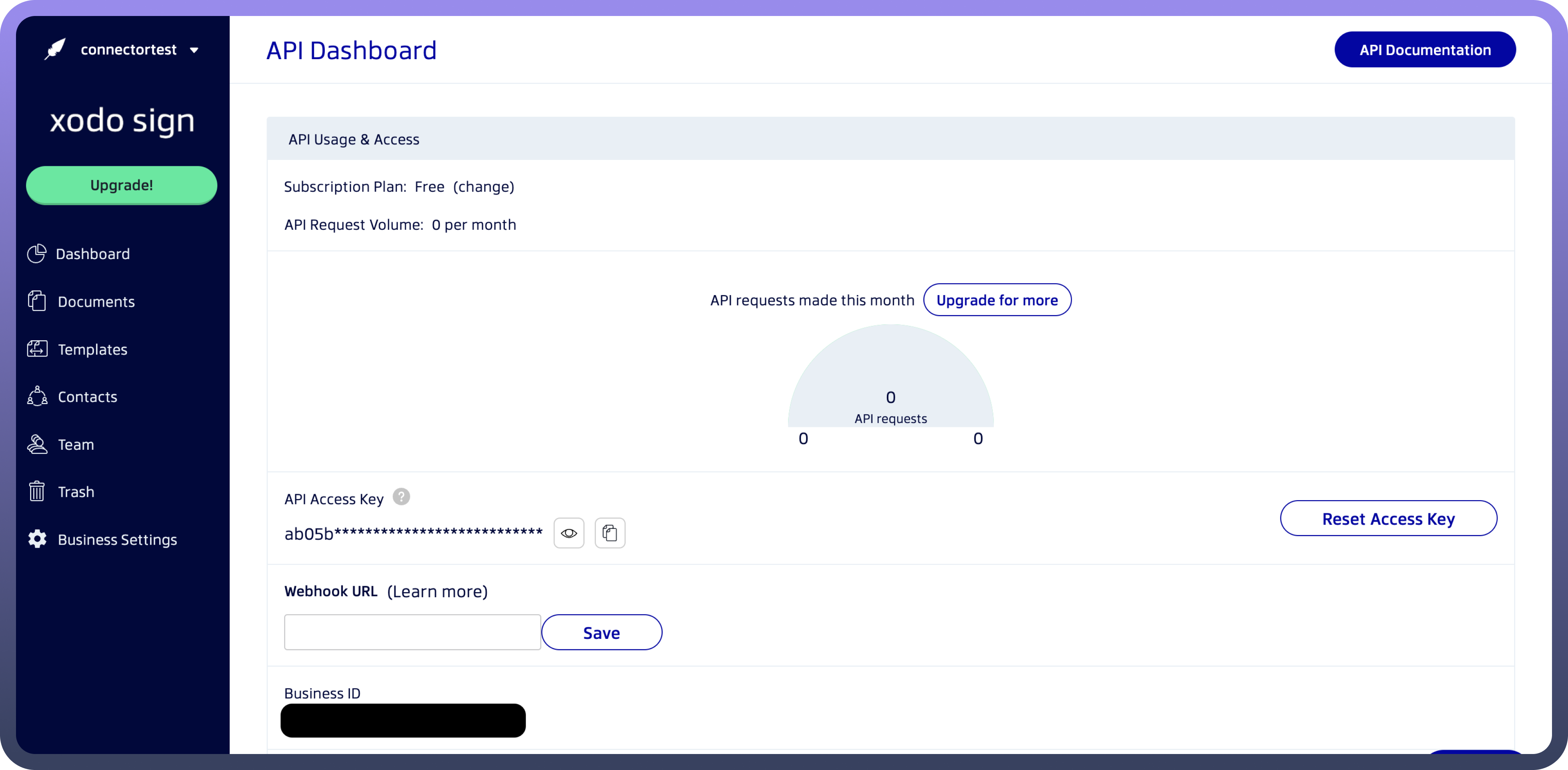Screen dimensions: 1568x770
Task: Reveal the hidden API access key
Action: pos(568,533)
